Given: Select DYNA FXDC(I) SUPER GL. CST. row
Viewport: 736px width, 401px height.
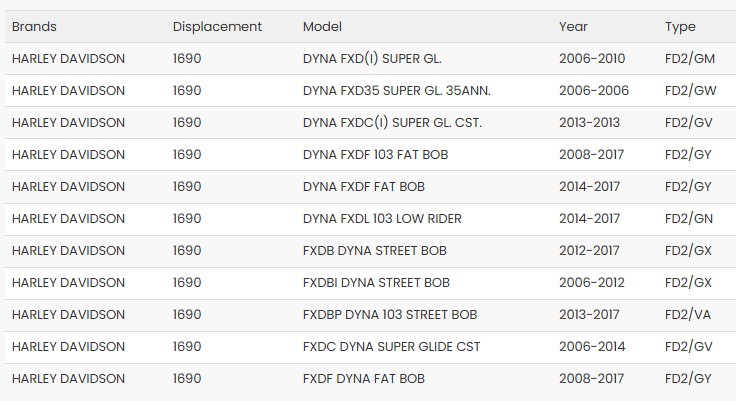Looking at the screenshot, I should tap(392, 123).
